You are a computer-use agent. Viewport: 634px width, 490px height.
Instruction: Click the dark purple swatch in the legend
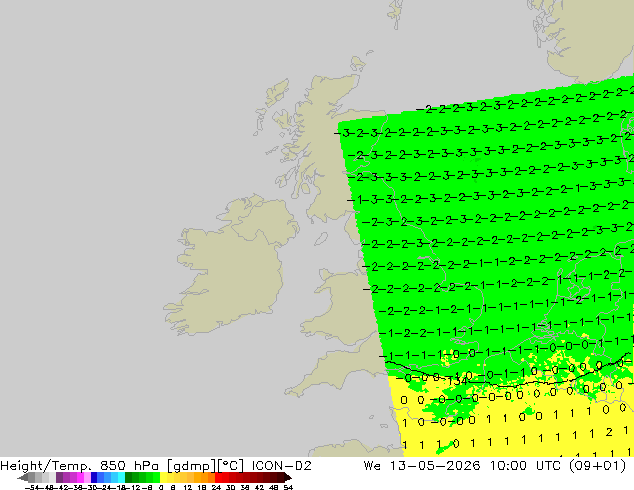coord(59,477)
